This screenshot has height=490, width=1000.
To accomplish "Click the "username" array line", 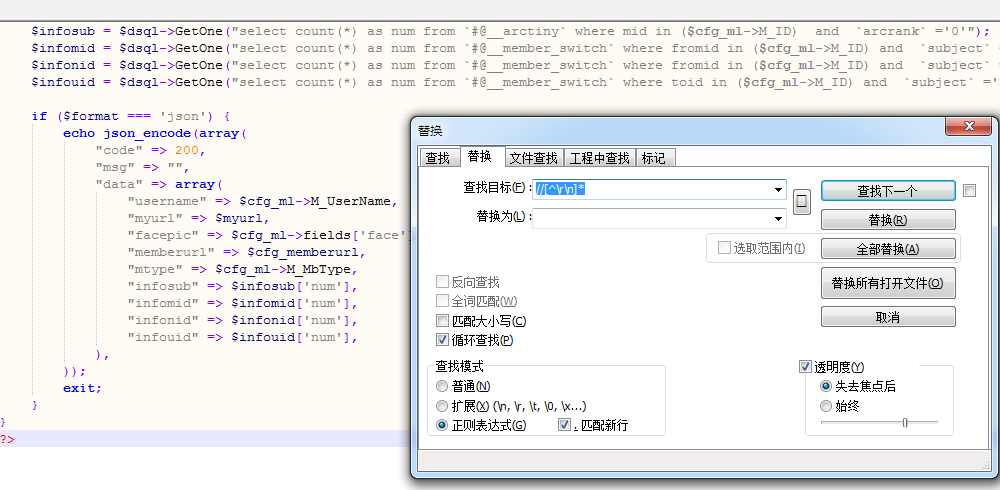I will pyautogui.click(x=262, y=201).
